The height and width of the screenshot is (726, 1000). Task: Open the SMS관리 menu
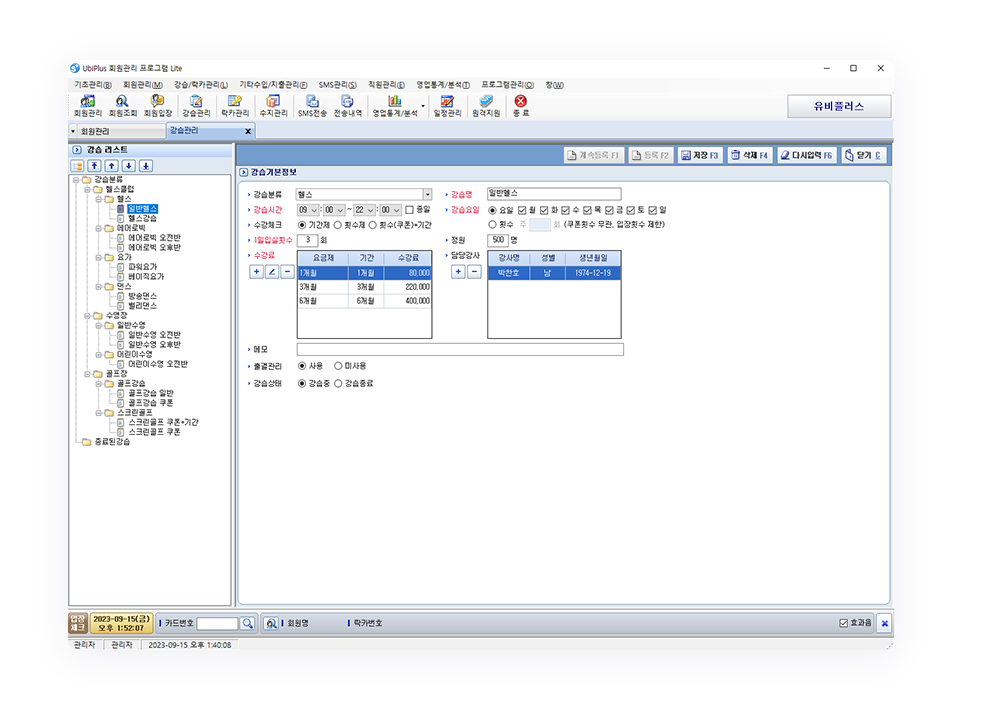[338, 85]
